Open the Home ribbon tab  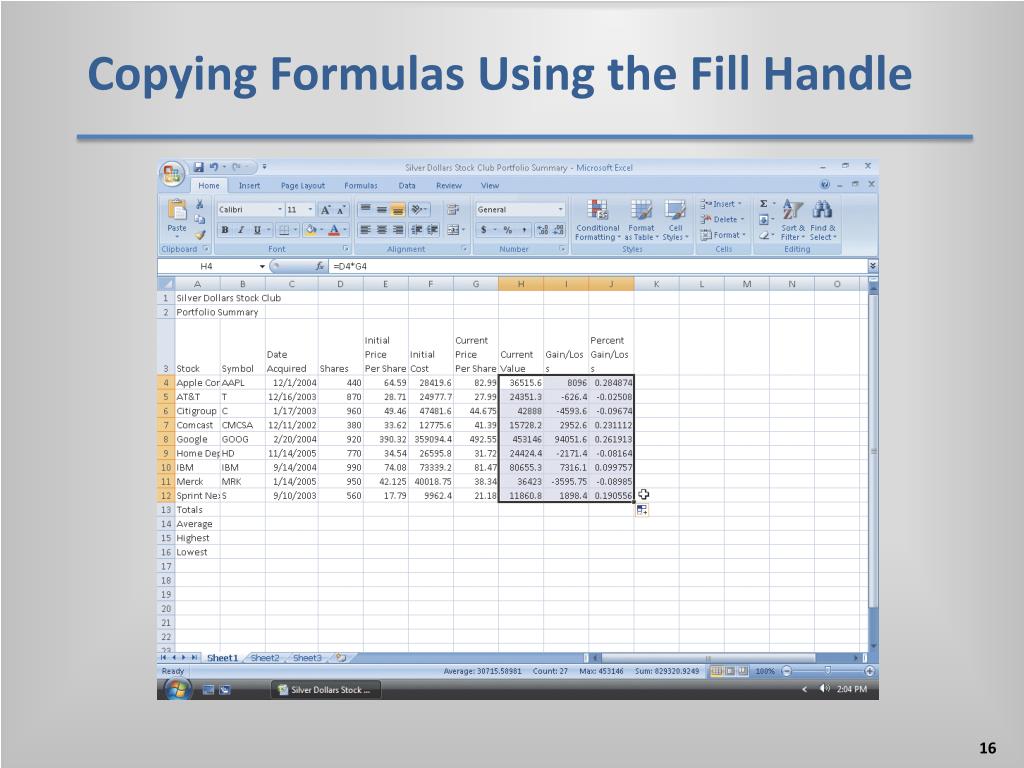(x=209, y=185)
